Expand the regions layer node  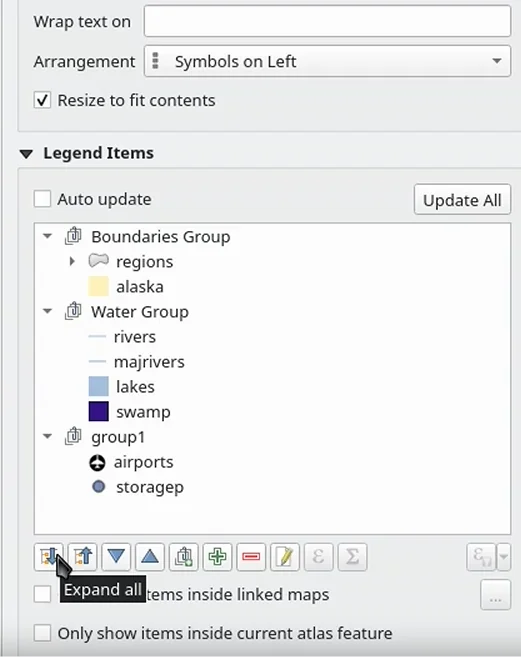tap(72, 261)
